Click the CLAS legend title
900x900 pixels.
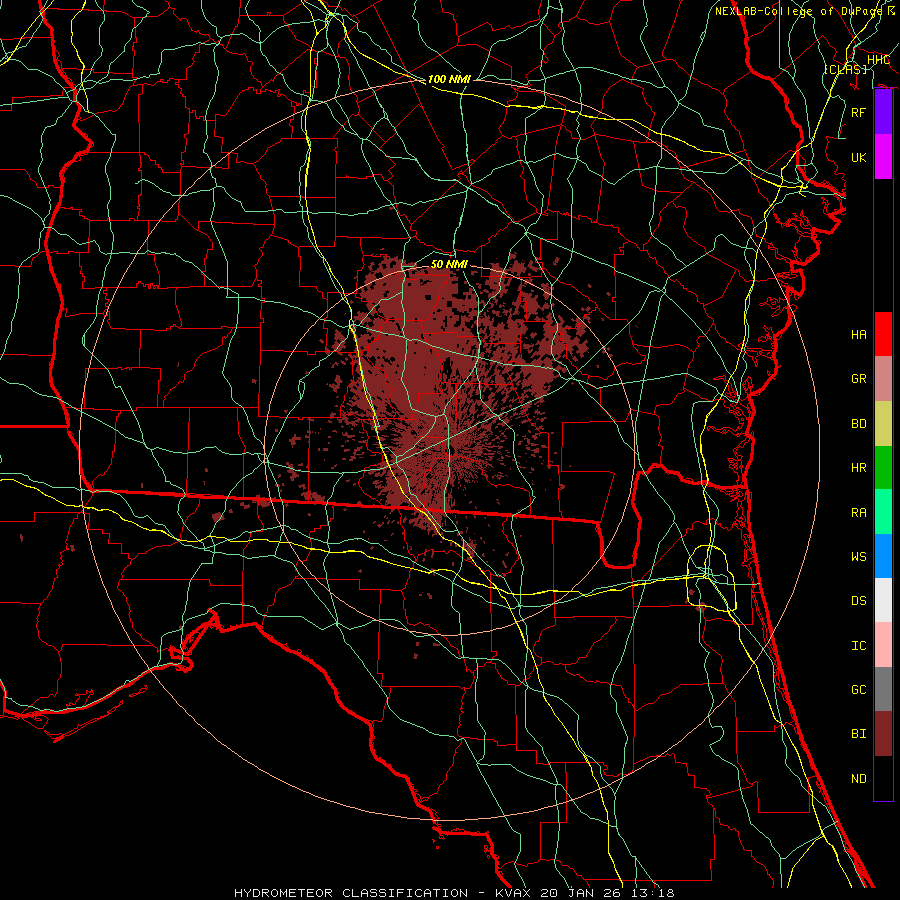click(845, 69)
